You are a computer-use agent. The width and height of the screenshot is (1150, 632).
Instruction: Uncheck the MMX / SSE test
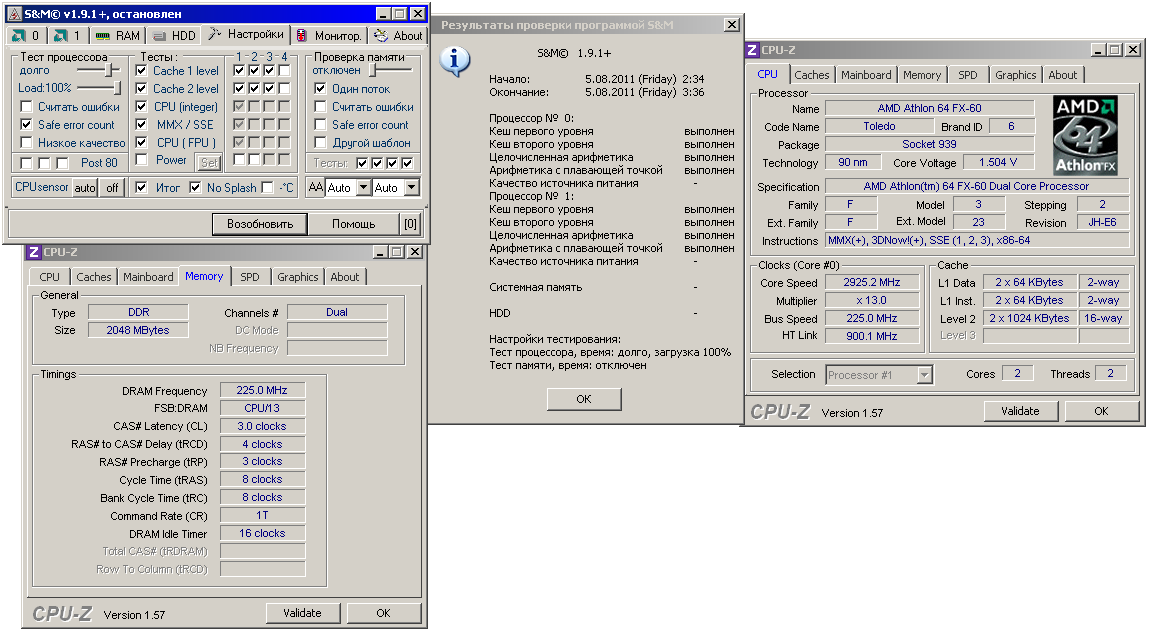[x=142, y=124]
